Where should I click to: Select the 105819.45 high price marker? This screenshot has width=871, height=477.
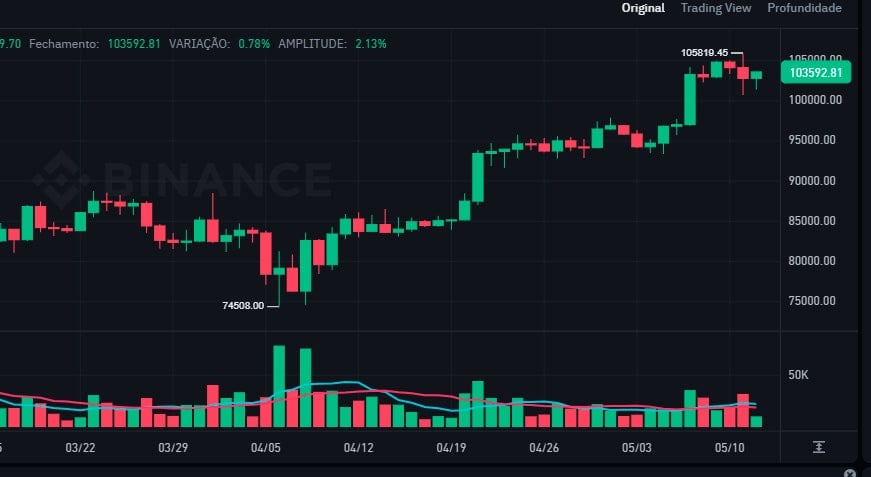tap(703, 53)
